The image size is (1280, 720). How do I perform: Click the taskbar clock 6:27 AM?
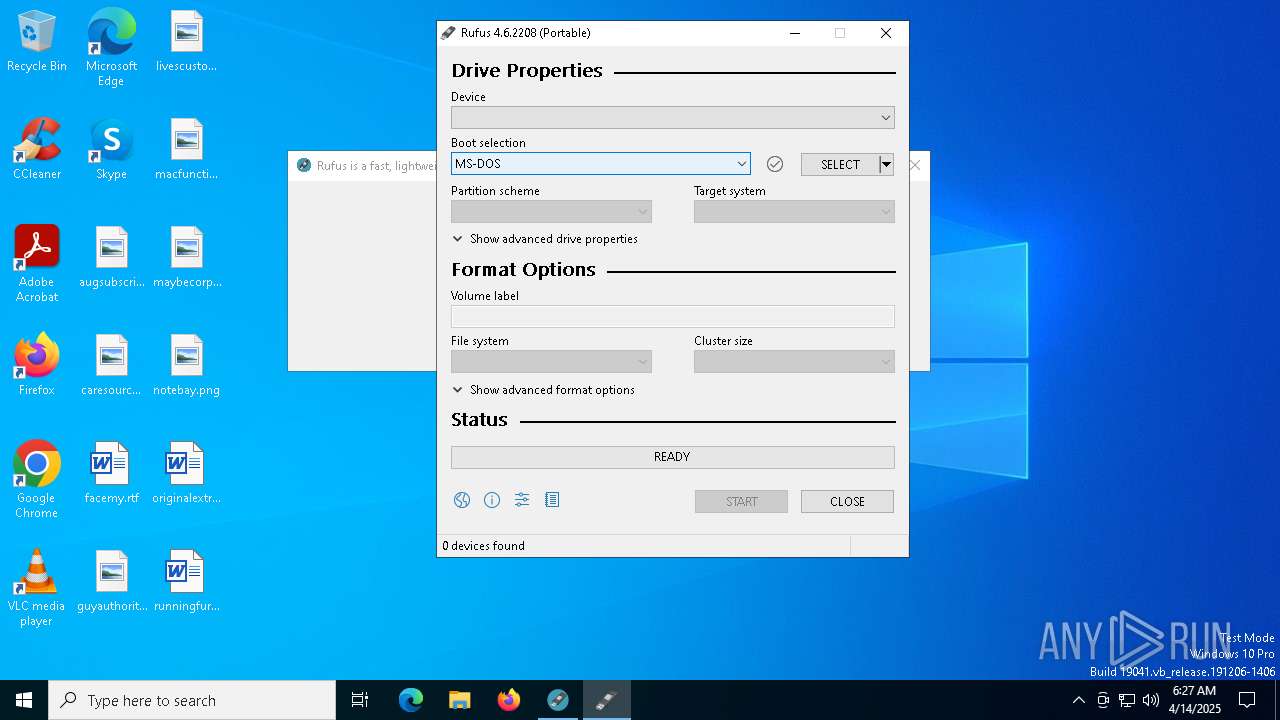click(x=1194, y=691)
